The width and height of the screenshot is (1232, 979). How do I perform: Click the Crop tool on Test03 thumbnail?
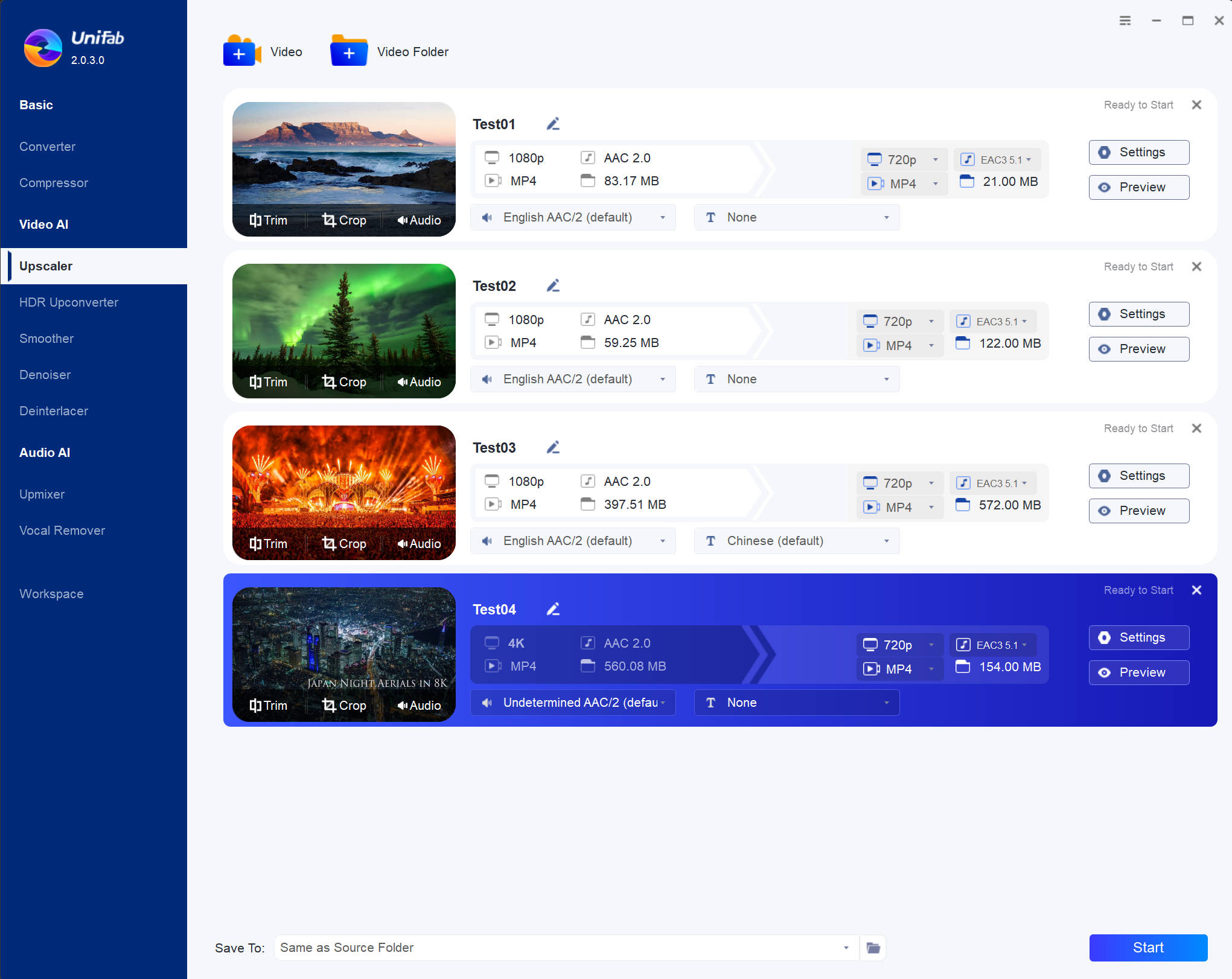click(344, 544)
